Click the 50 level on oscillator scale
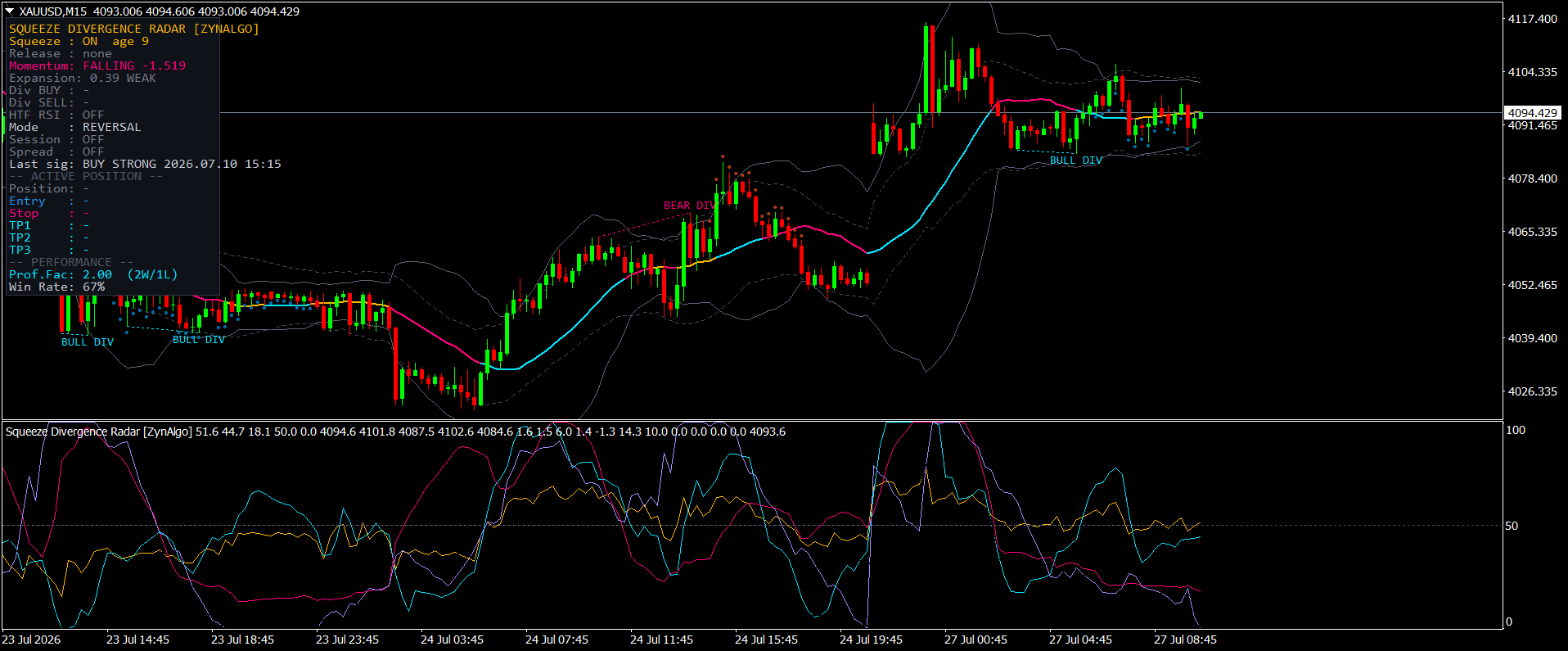The width and height of the screenshot is (1568, 651). coord(1512,526)
